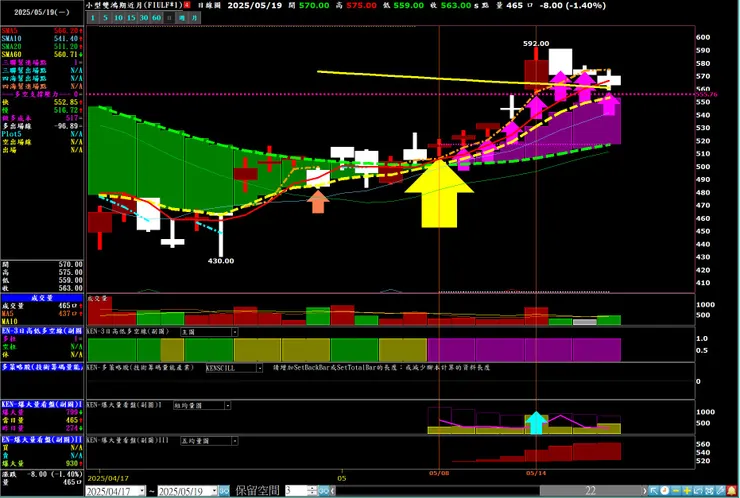Screen dimensions: 740x498
Task: Click the SMA10 indicator row
Action: 42,38
